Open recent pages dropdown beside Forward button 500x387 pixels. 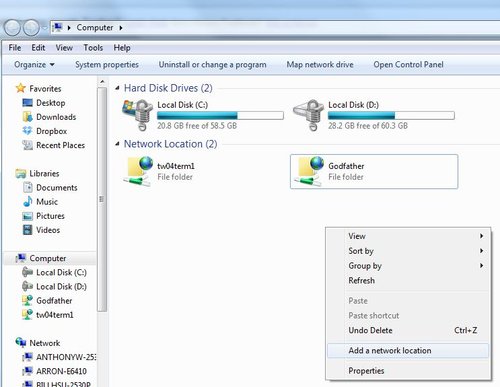45,28
